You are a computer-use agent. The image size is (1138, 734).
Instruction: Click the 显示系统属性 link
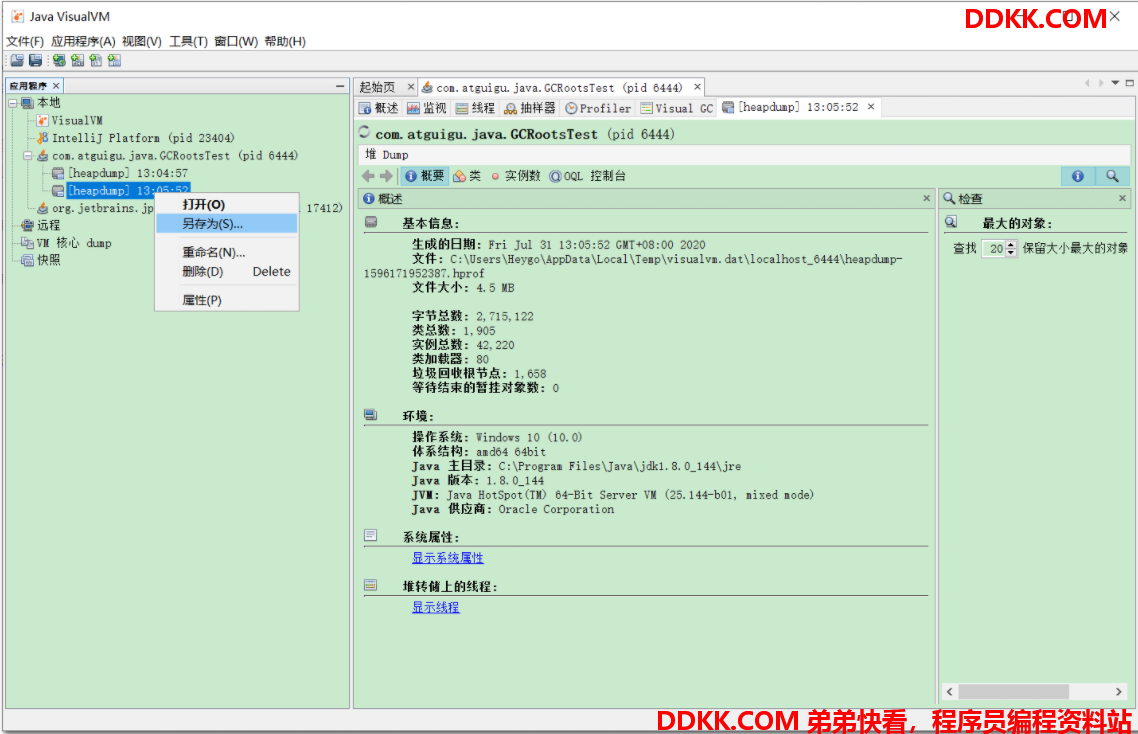coord(448,558)
